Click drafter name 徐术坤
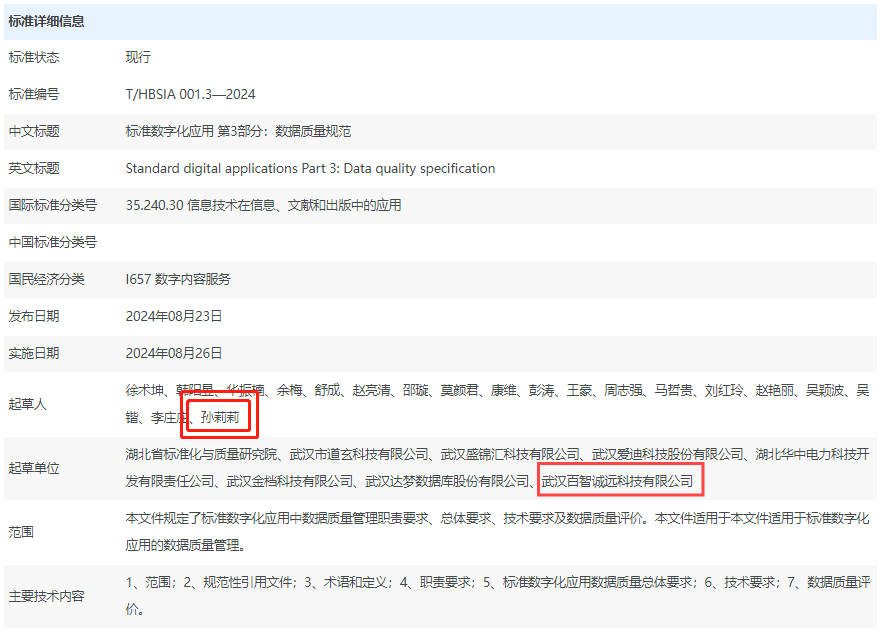883x632 pixels. 144,391
